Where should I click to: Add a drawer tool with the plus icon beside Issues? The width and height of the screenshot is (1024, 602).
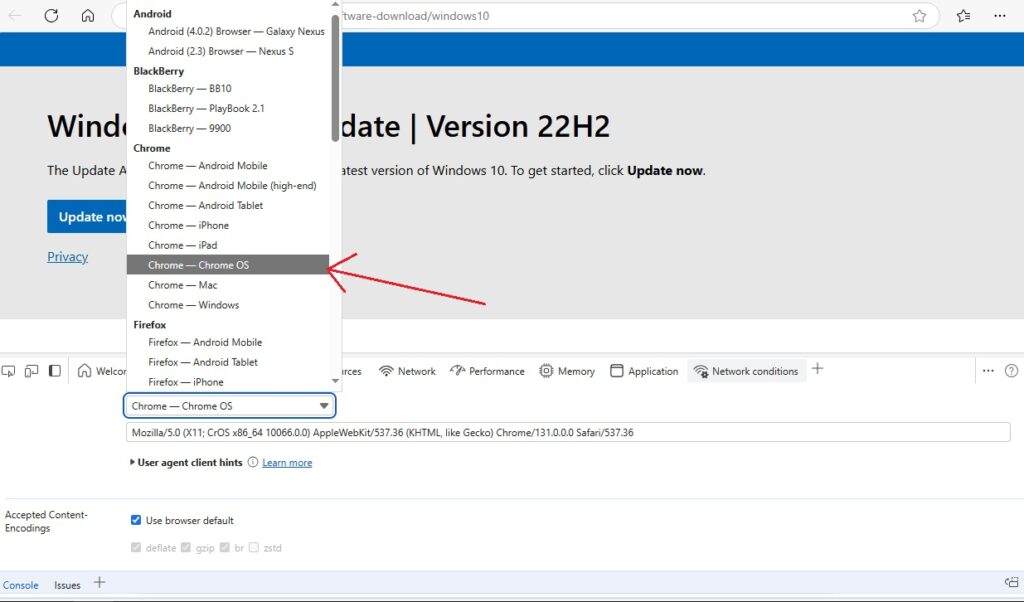tap(99, 582)
